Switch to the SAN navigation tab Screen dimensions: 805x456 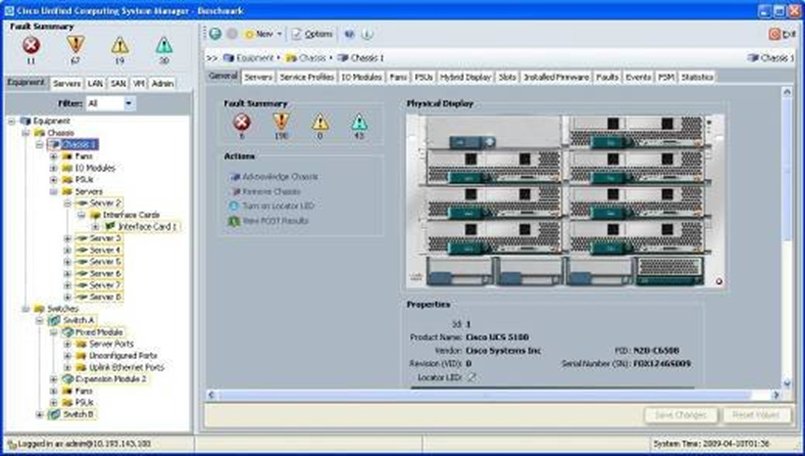pyautogui.click(x=118, y=83)
